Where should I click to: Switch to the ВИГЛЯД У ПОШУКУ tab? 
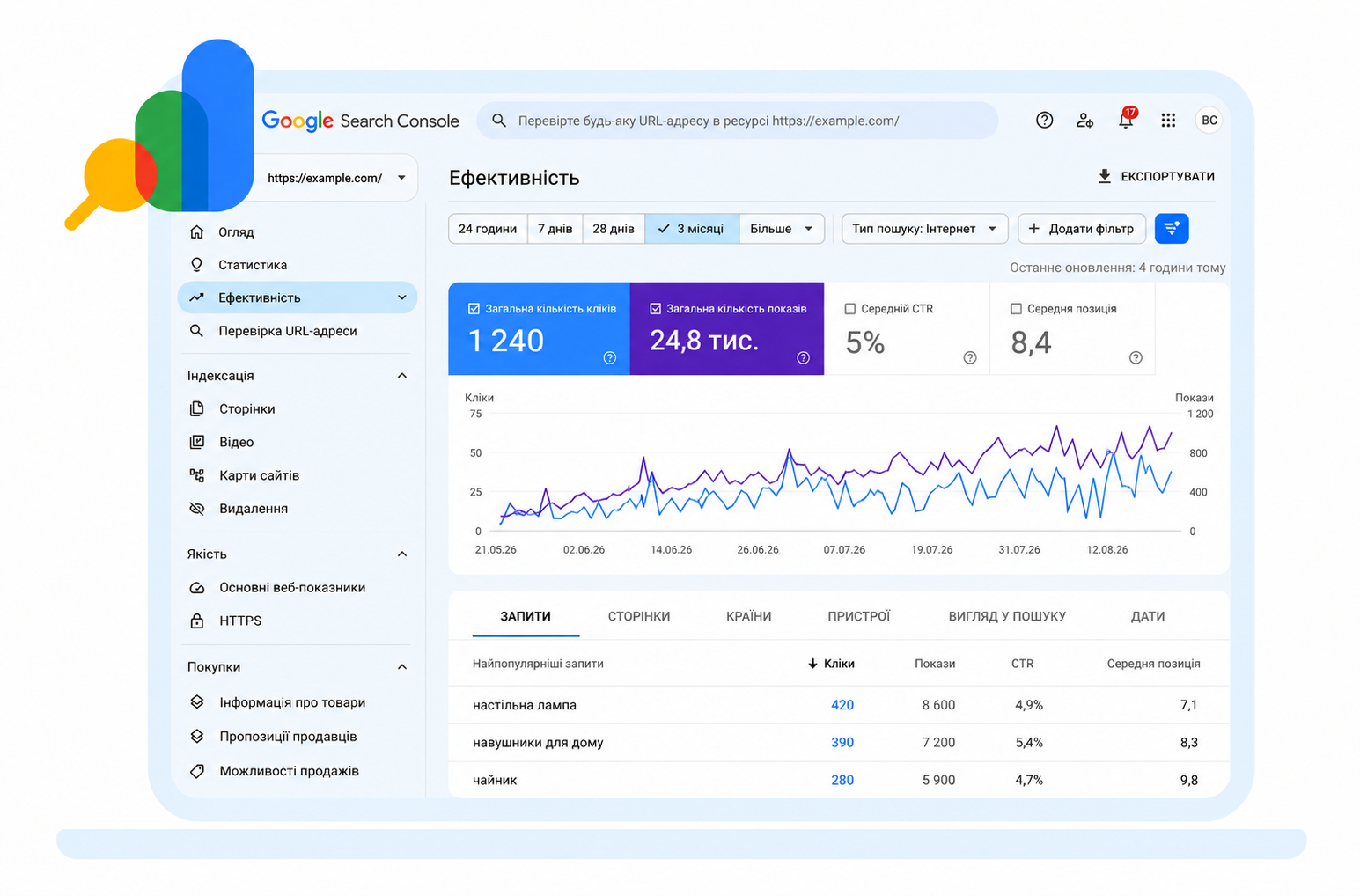tap(1007, 616)
